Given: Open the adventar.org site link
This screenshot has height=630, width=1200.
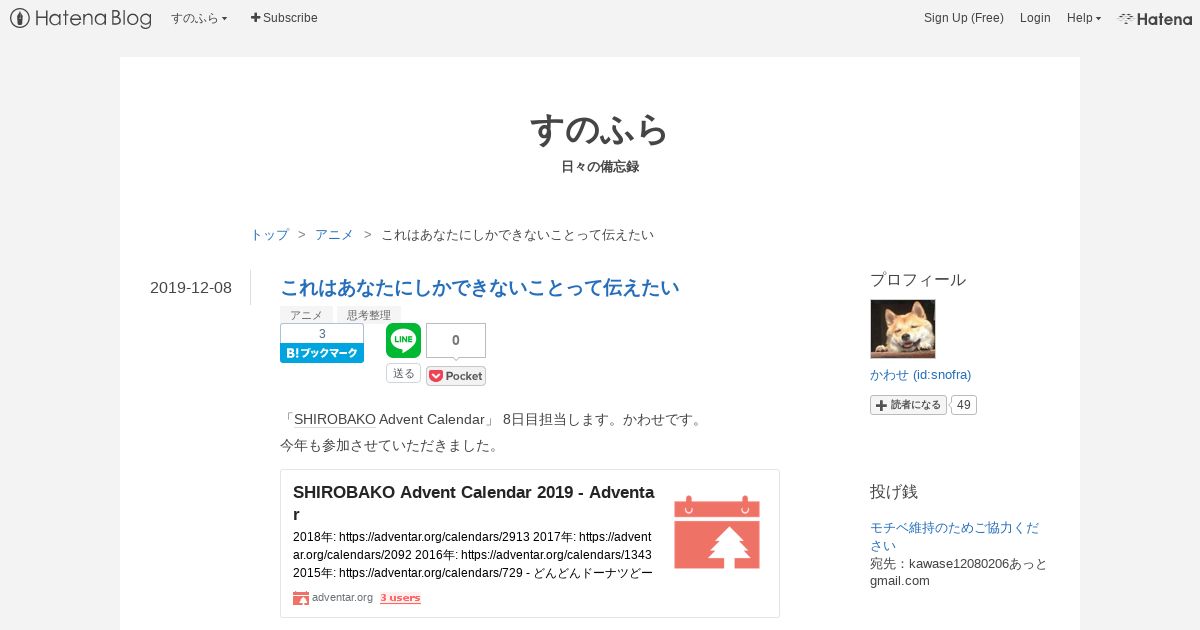Looking at the screenshot, I should coord(342,598).
